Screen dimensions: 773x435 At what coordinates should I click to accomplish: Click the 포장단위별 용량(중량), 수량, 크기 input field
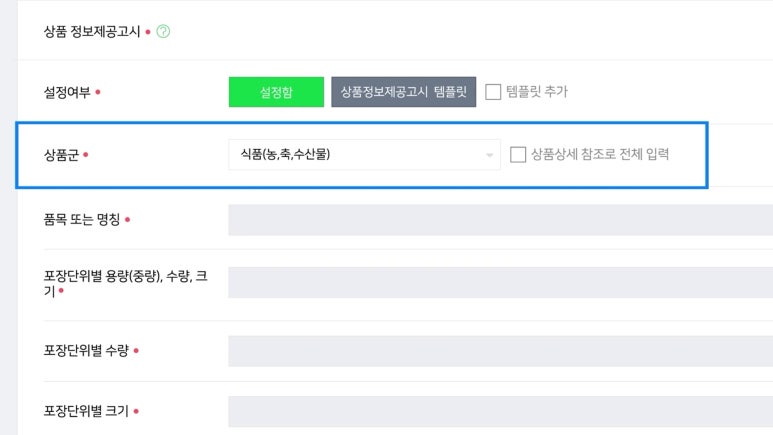pyautogui.click(x=500, y=282)
